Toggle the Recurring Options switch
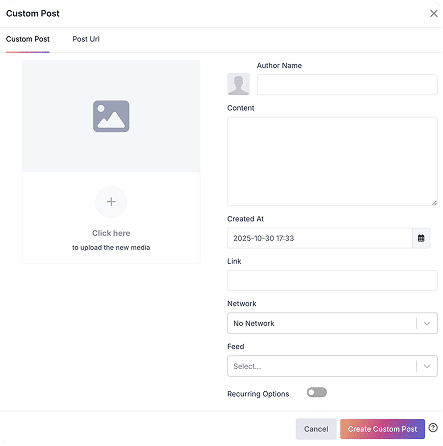 (317, 393)
